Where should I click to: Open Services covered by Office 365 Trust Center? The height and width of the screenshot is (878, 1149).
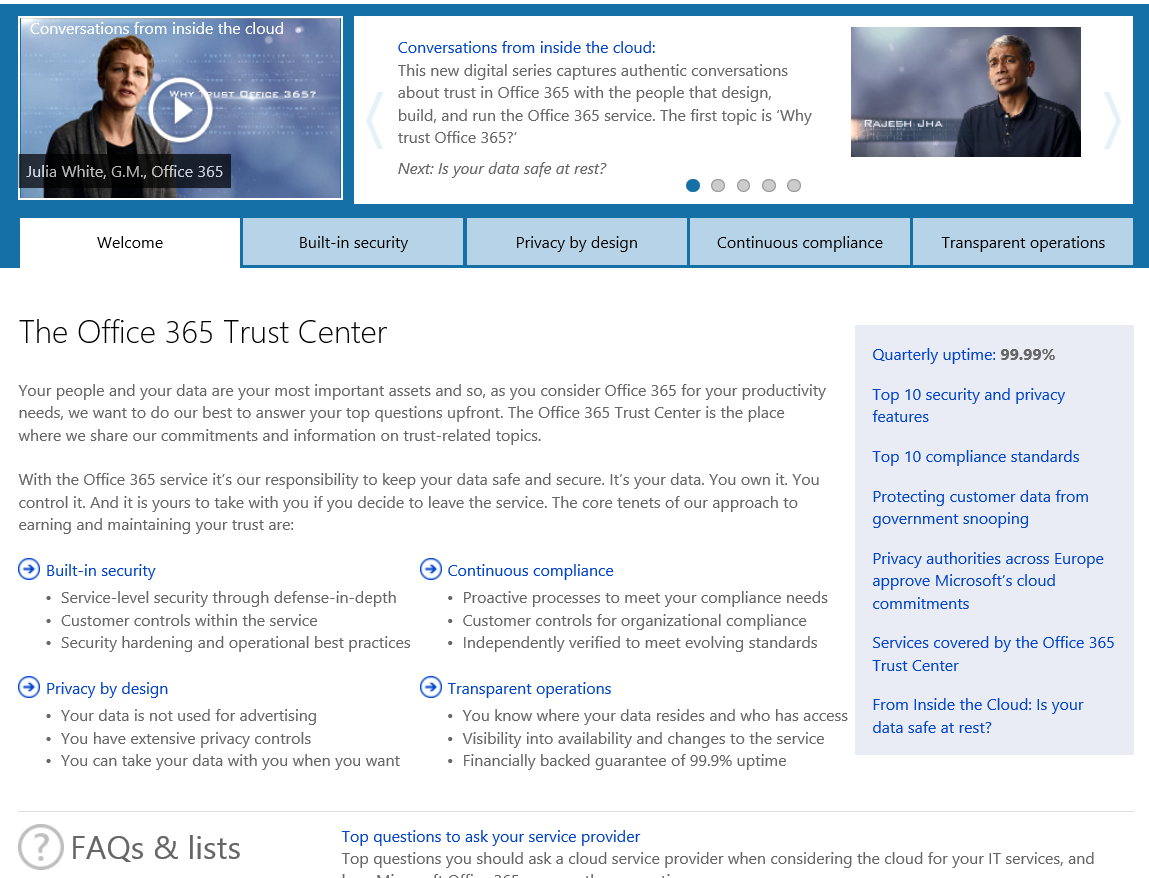[x=993, y=654]
